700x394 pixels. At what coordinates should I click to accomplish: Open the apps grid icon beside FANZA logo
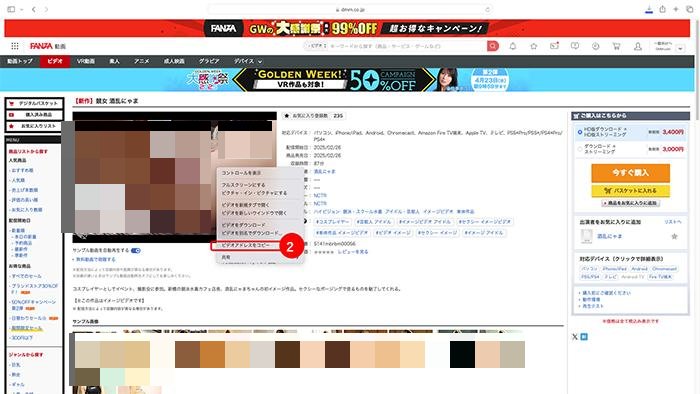point(15,46)
